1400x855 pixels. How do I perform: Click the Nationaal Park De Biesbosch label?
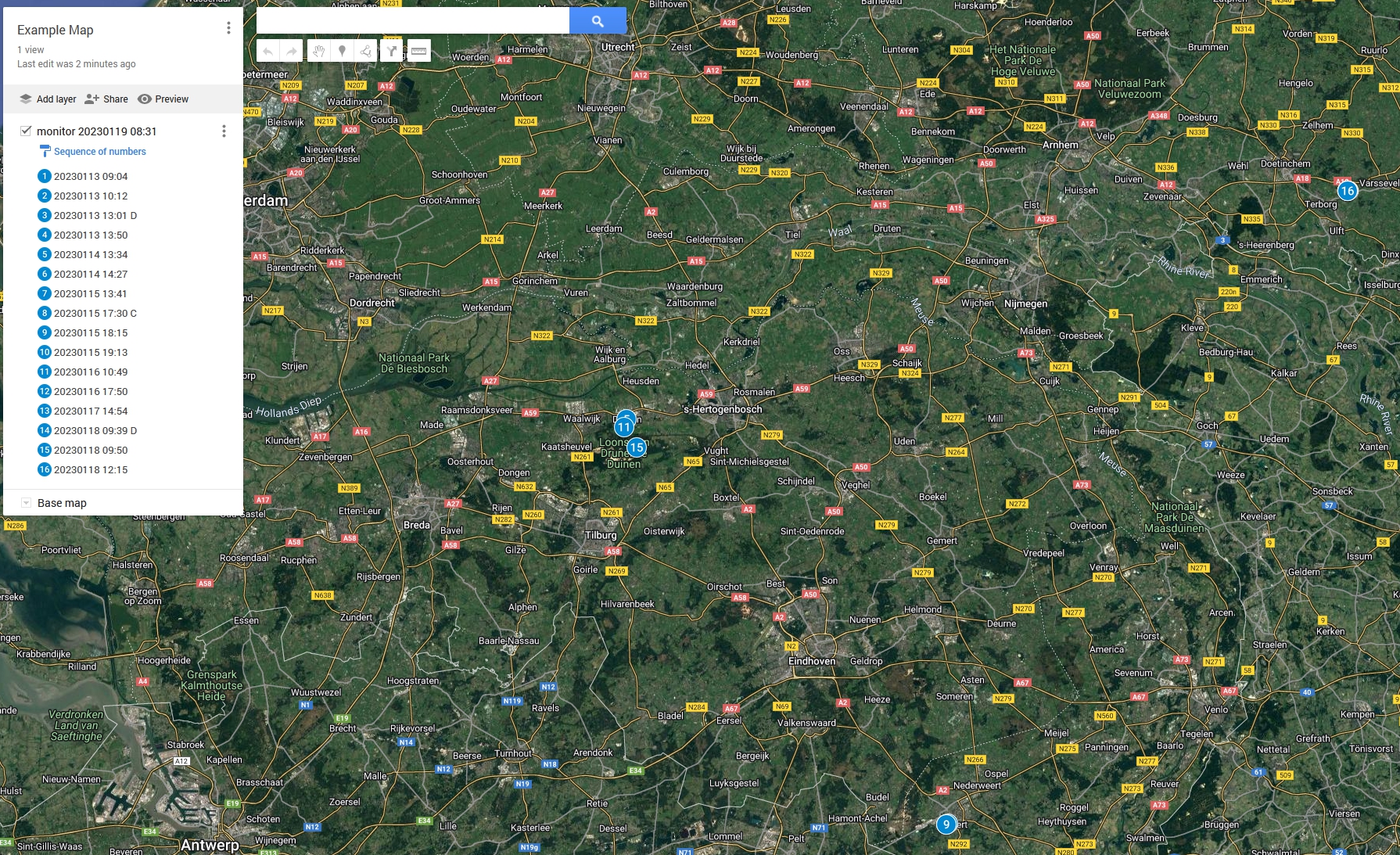pos(415,363)
